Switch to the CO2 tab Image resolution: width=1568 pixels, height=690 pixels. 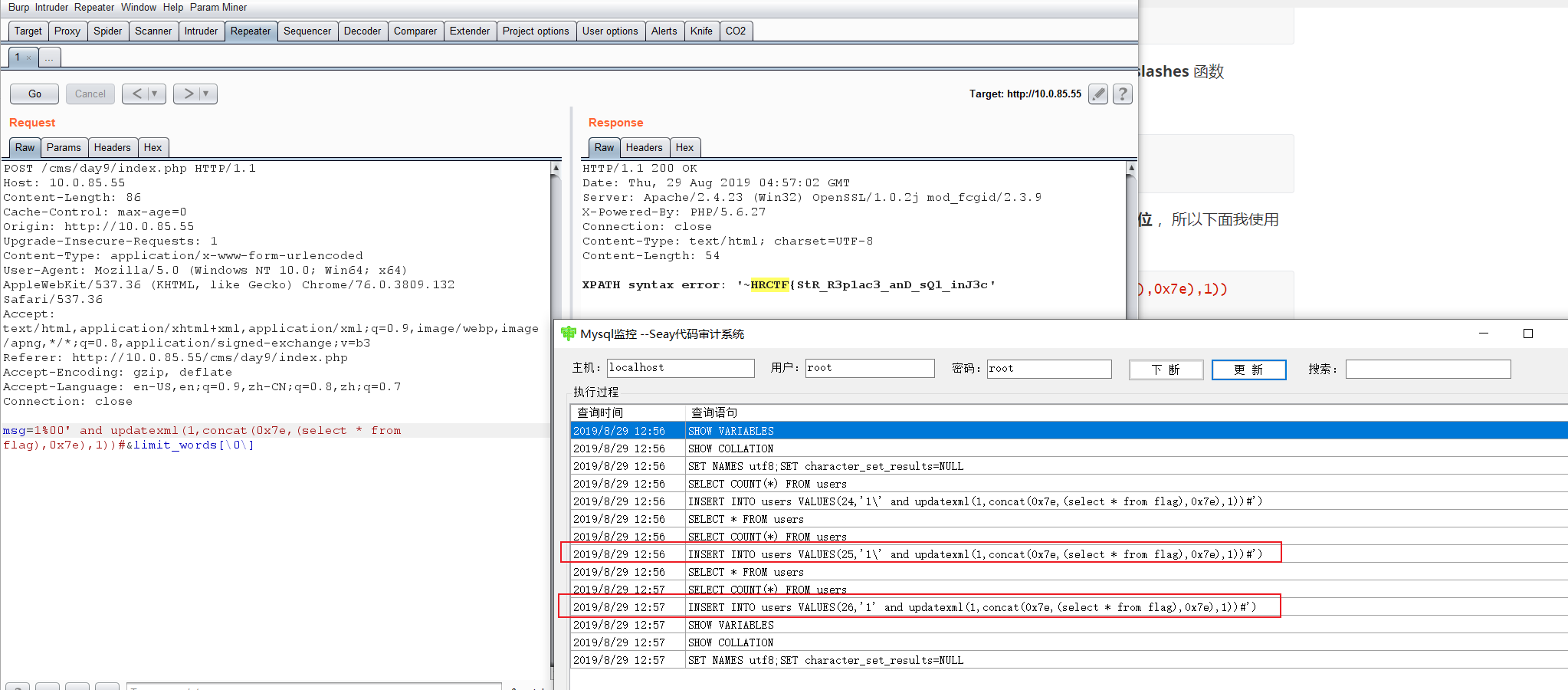(x=736, y=31)
